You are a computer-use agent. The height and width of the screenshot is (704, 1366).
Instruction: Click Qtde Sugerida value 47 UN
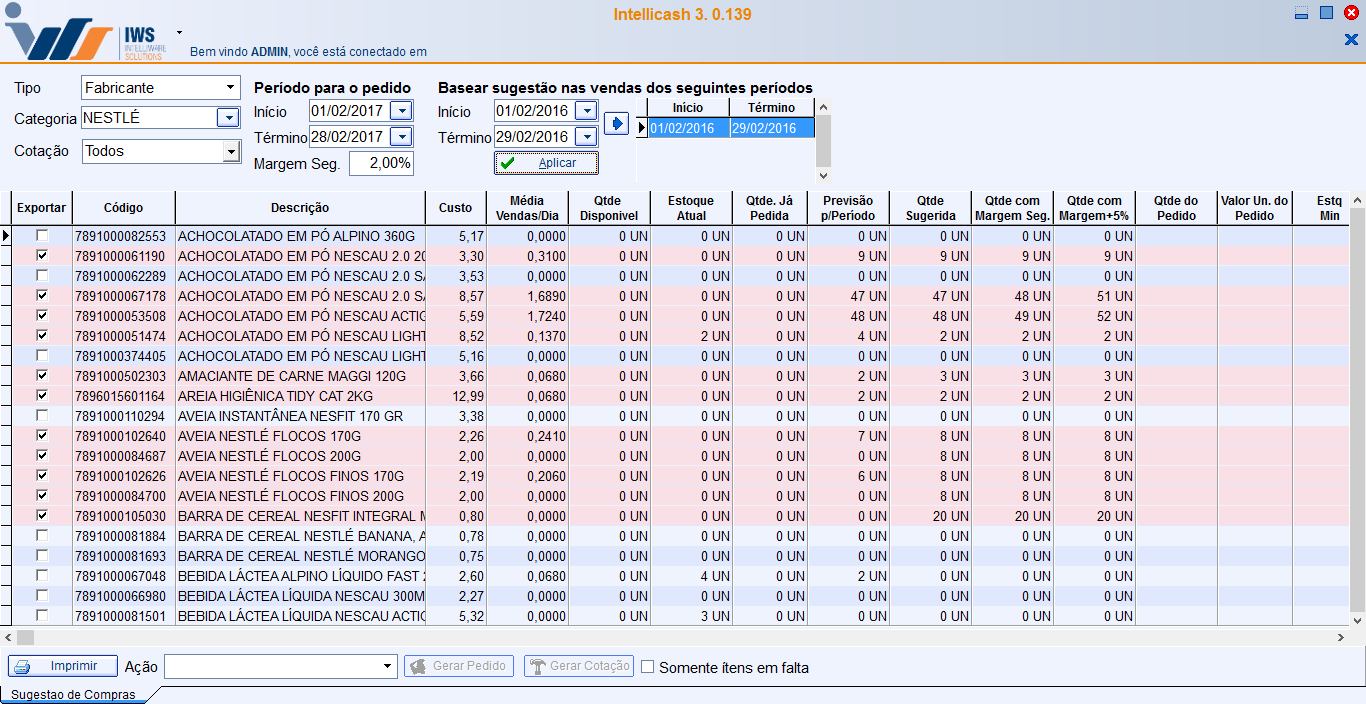(x=931, y=296)
